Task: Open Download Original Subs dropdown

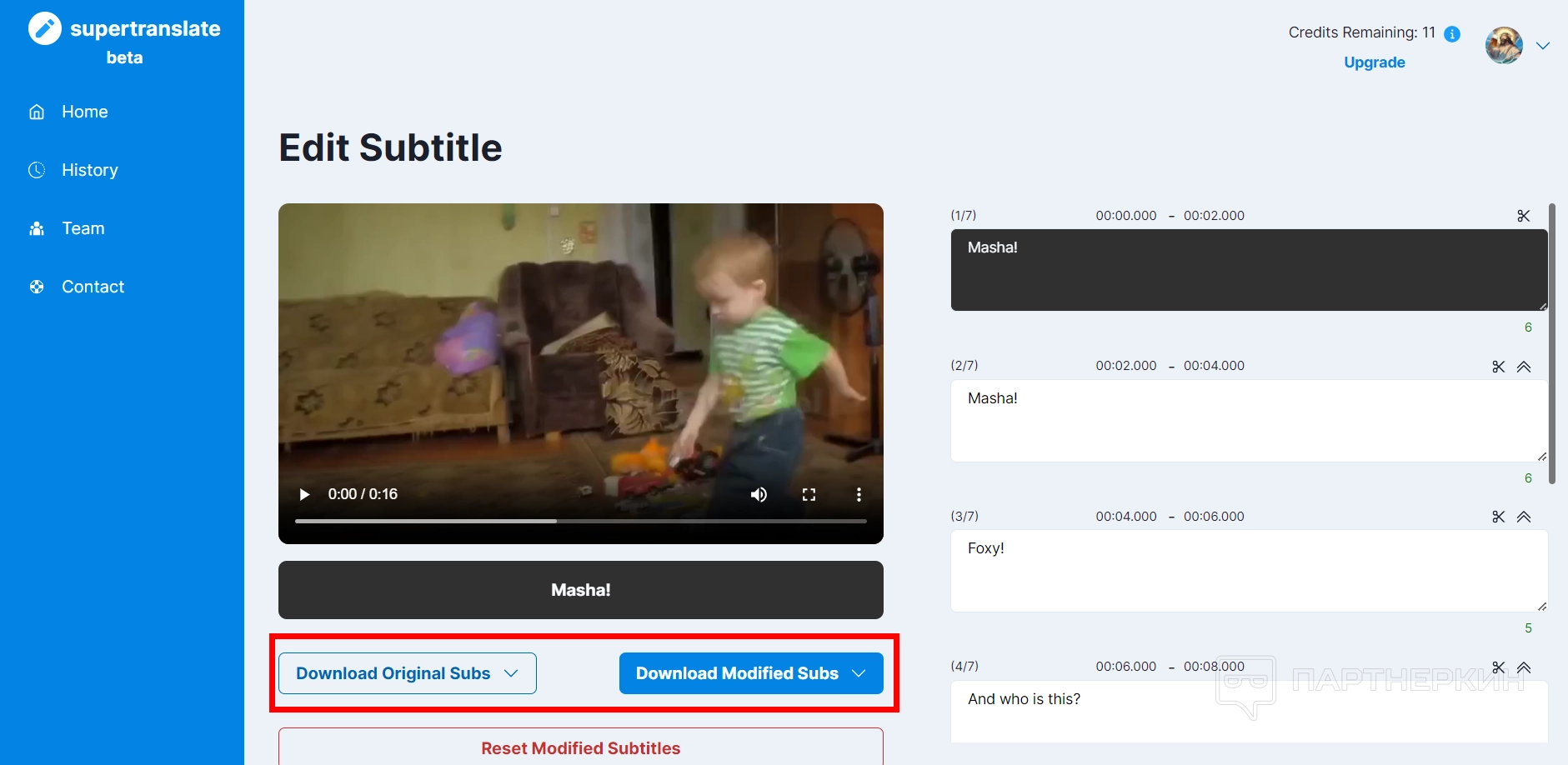Action: coord(408,673)
